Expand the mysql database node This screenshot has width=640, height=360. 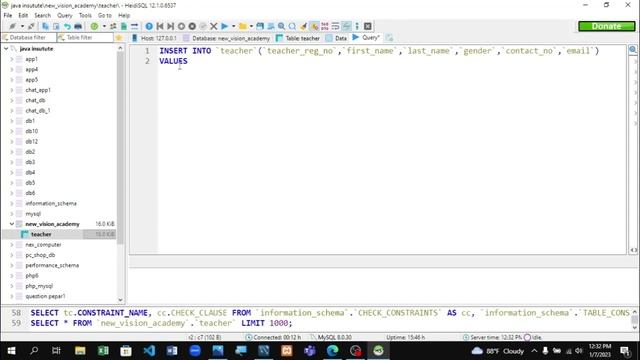tap(12, 213)
